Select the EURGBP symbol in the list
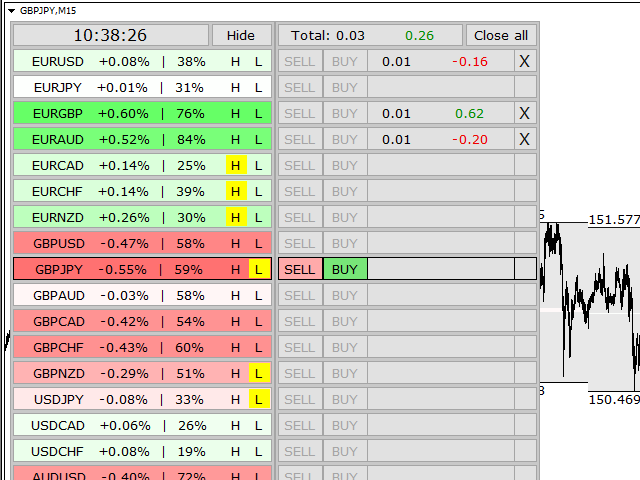This screenshot has width=640, height=480. click(x=58, y=113)
